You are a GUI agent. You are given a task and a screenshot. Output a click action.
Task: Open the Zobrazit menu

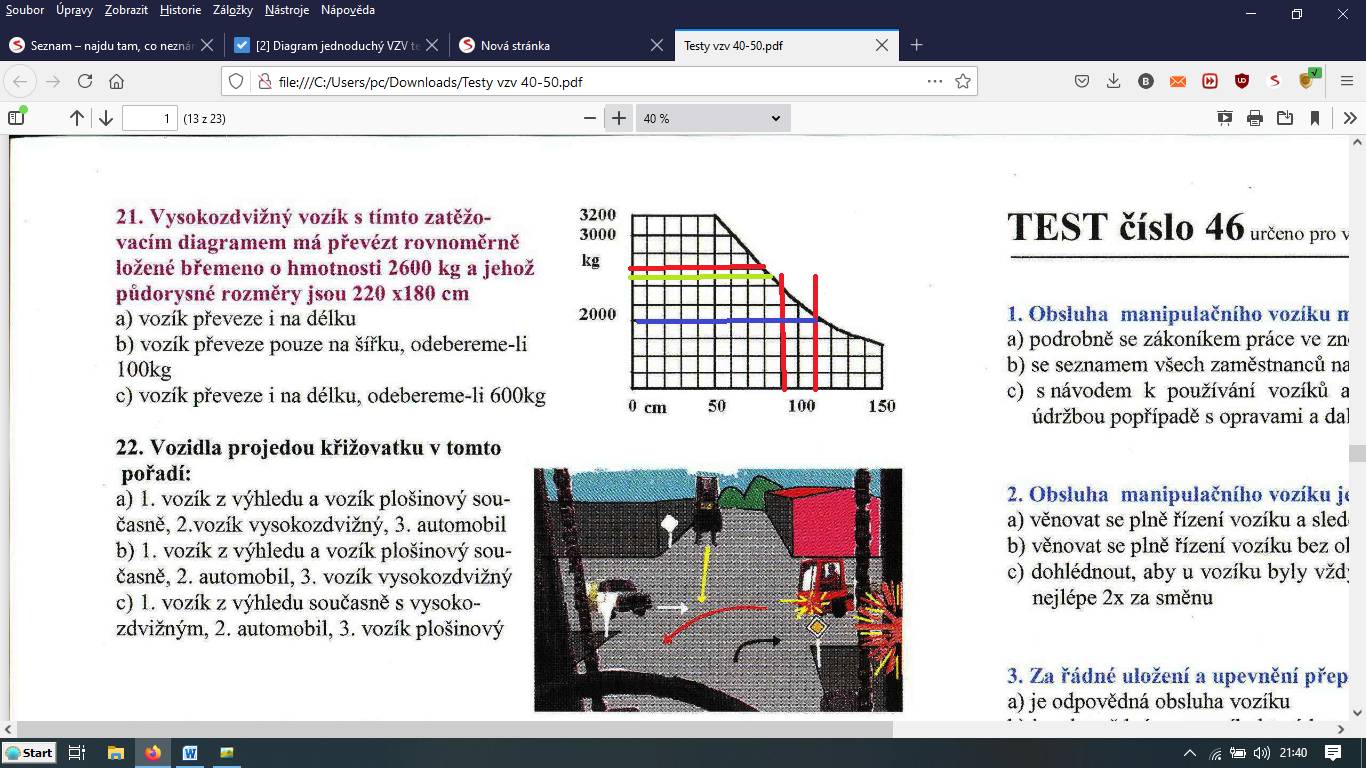[x=126, y=10]
